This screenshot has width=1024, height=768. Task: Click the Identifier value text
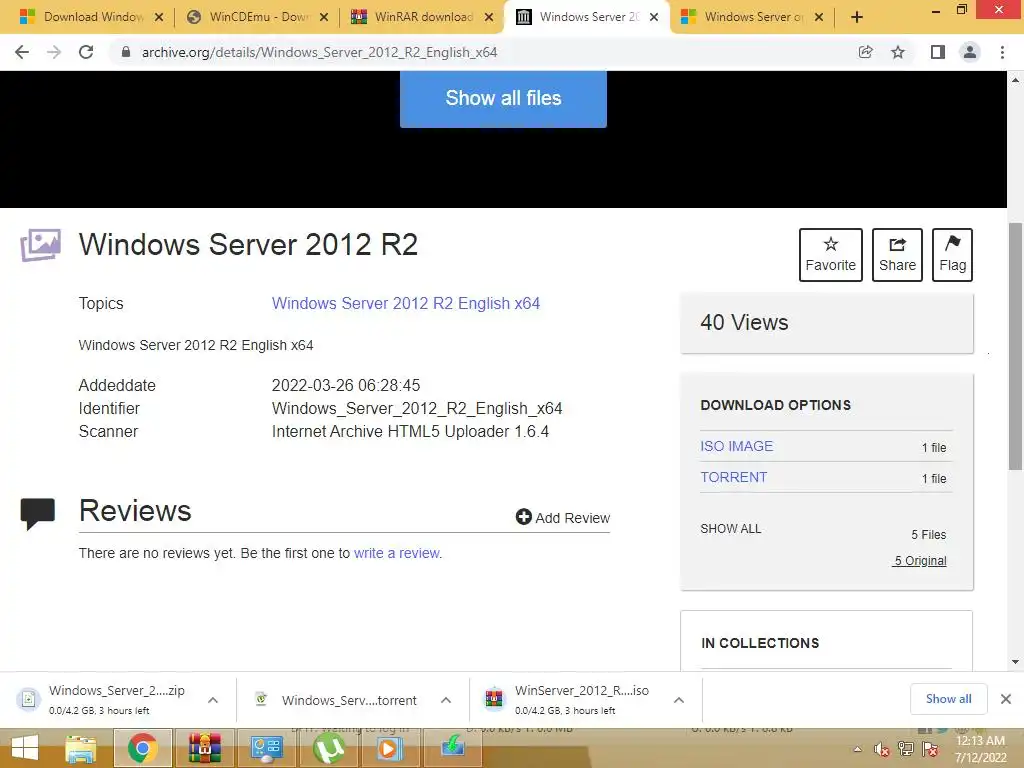(x=417, y=409)
